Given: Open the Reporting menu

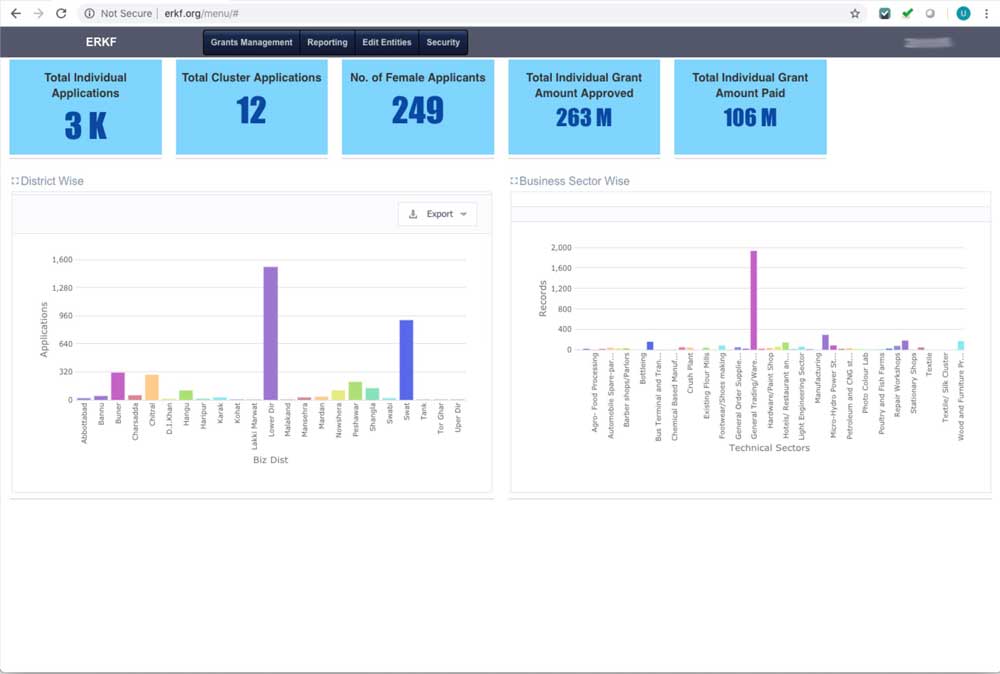Looking at the screenshot, I should (x=327, y=42).
